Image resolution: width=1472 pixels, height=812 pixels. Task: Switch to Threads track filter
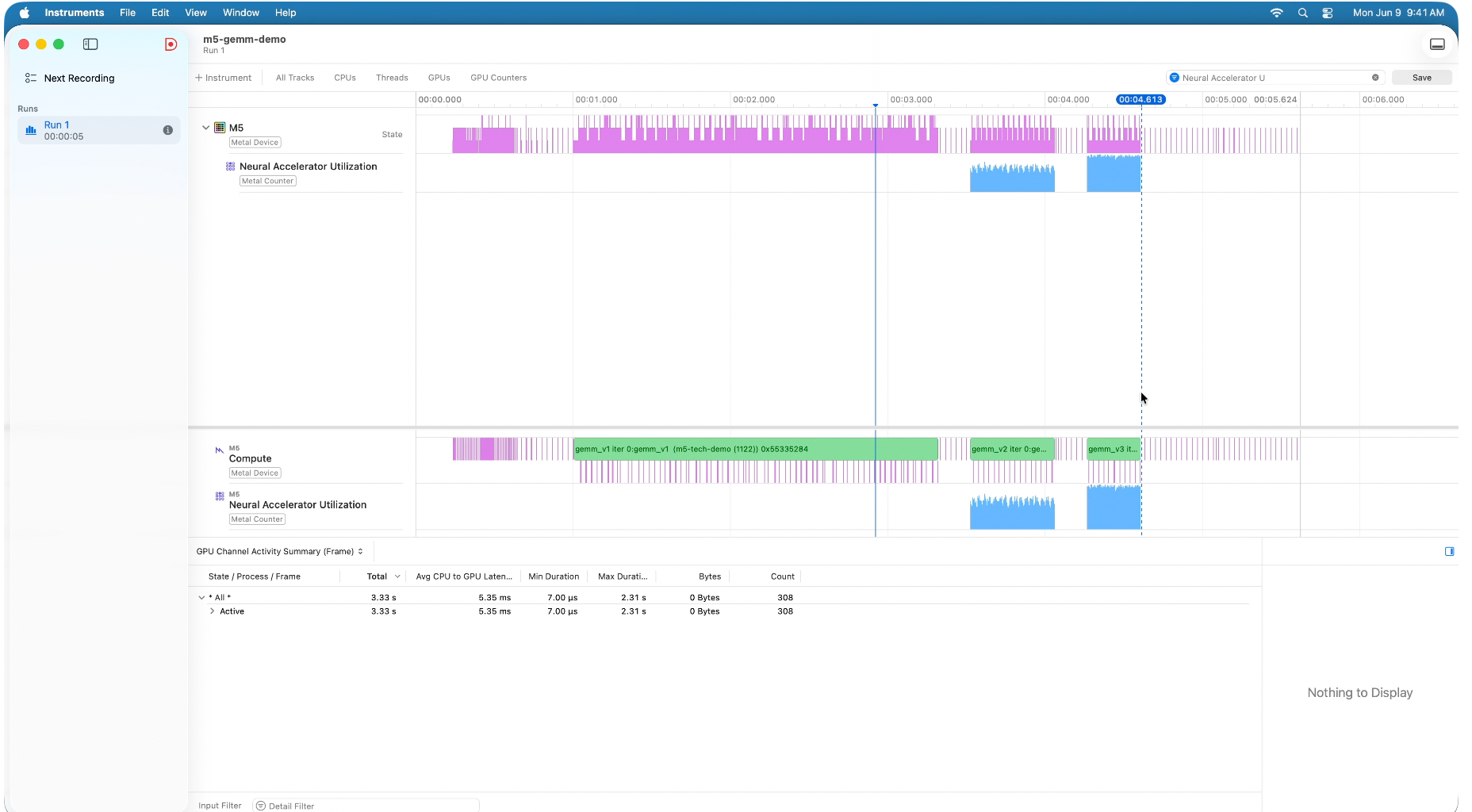pyautogui.click(x=392, y=78)
